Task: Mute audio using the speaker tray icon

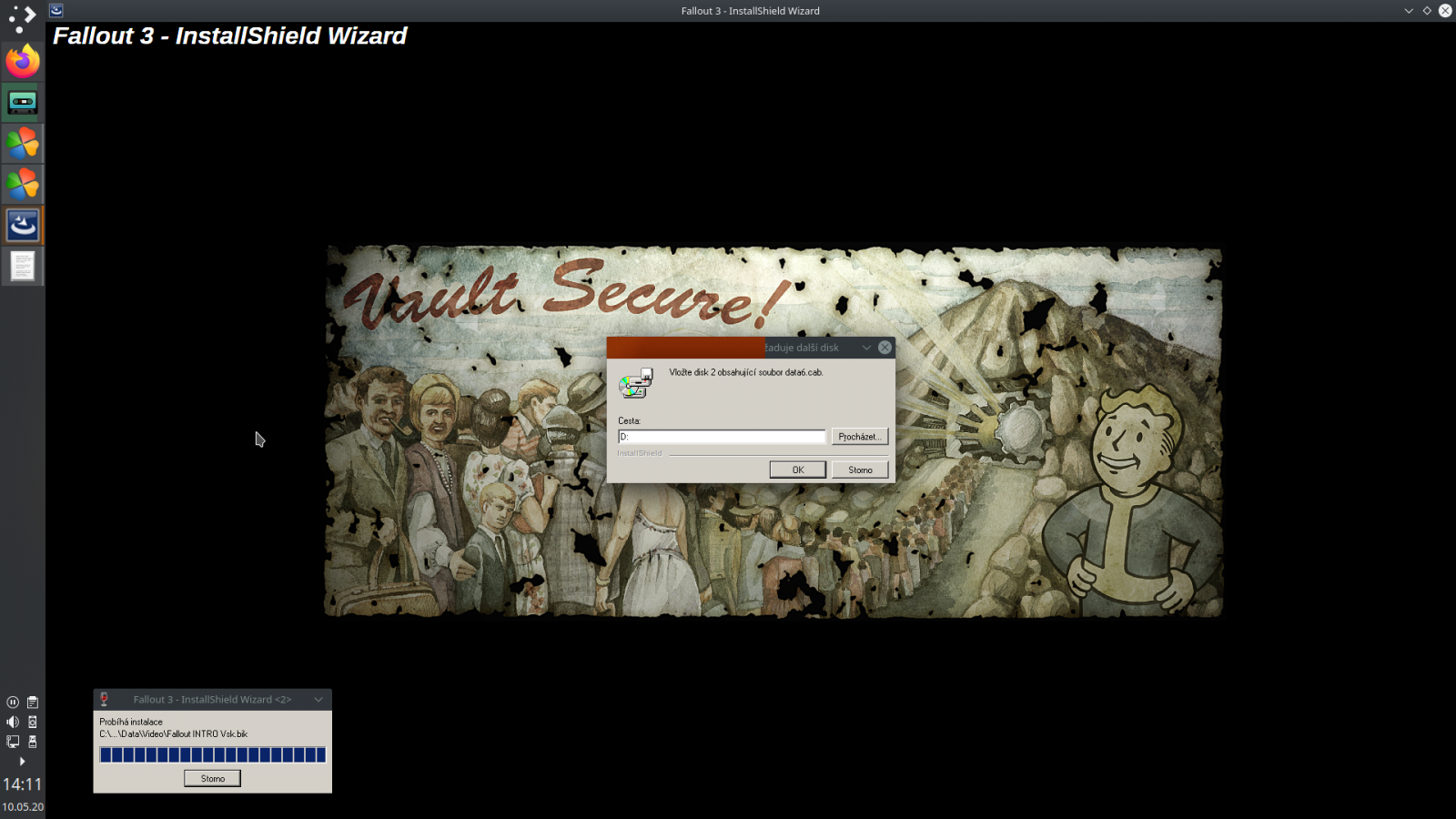Action: pyautogui.click(x=12, y=722)
